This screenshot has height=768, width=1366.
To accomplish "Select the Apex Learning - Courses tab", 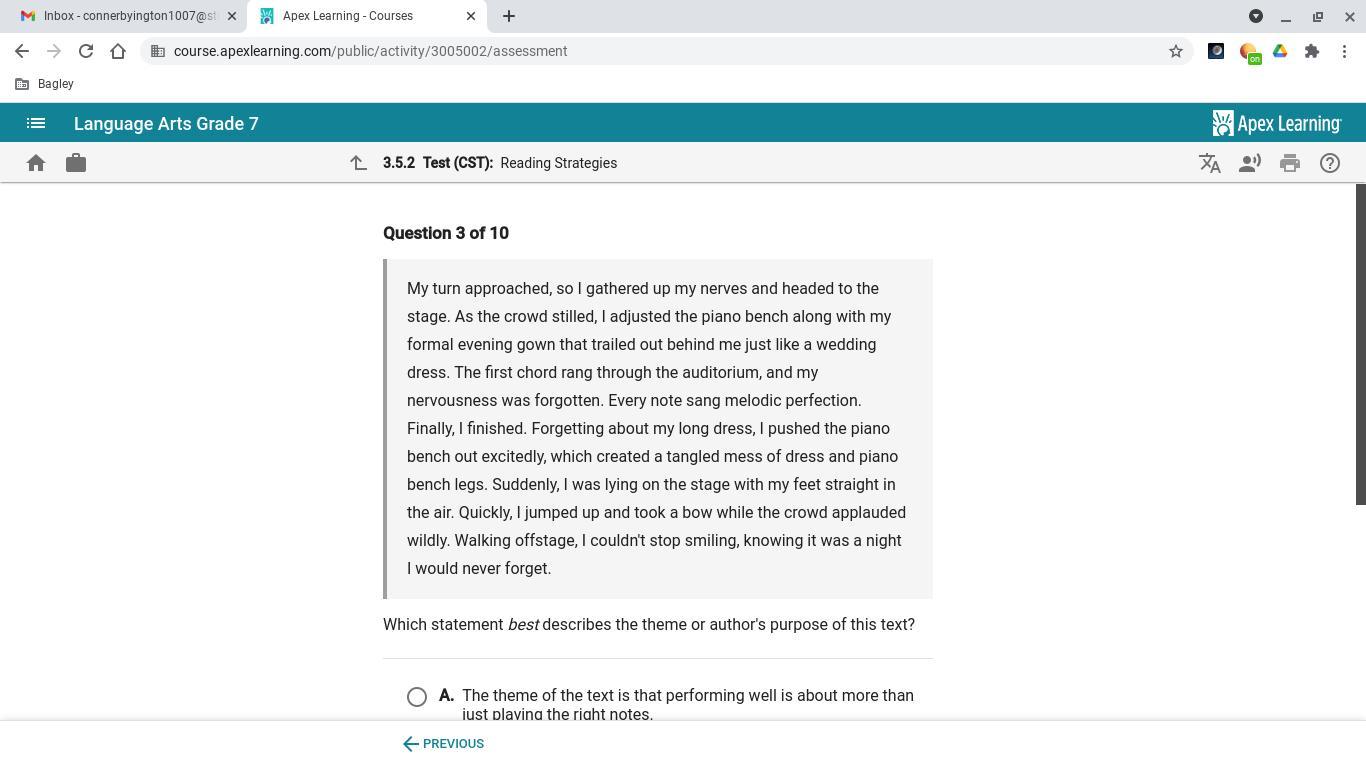I will pyautogui.click(x=368, y=16).
